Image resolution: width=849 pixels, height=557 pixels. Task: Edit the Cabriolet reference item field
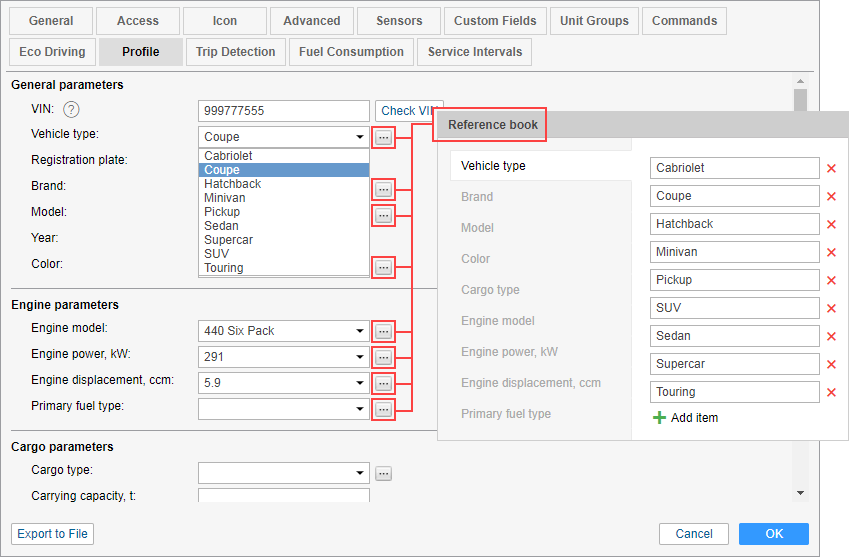point(735,168)
